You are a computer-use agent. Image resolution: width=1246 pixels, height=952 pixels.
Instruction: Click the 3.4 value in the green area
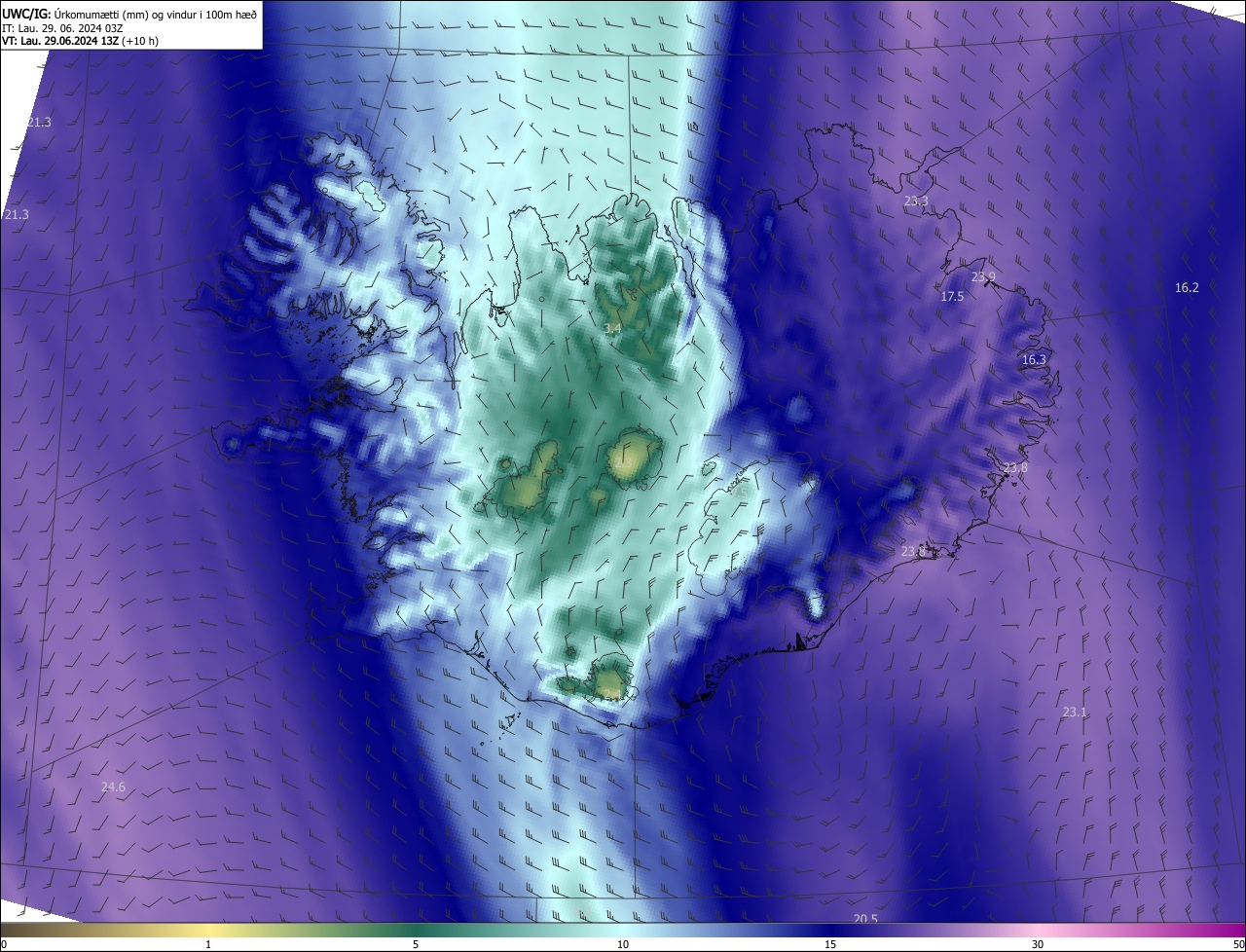[612, 329]
